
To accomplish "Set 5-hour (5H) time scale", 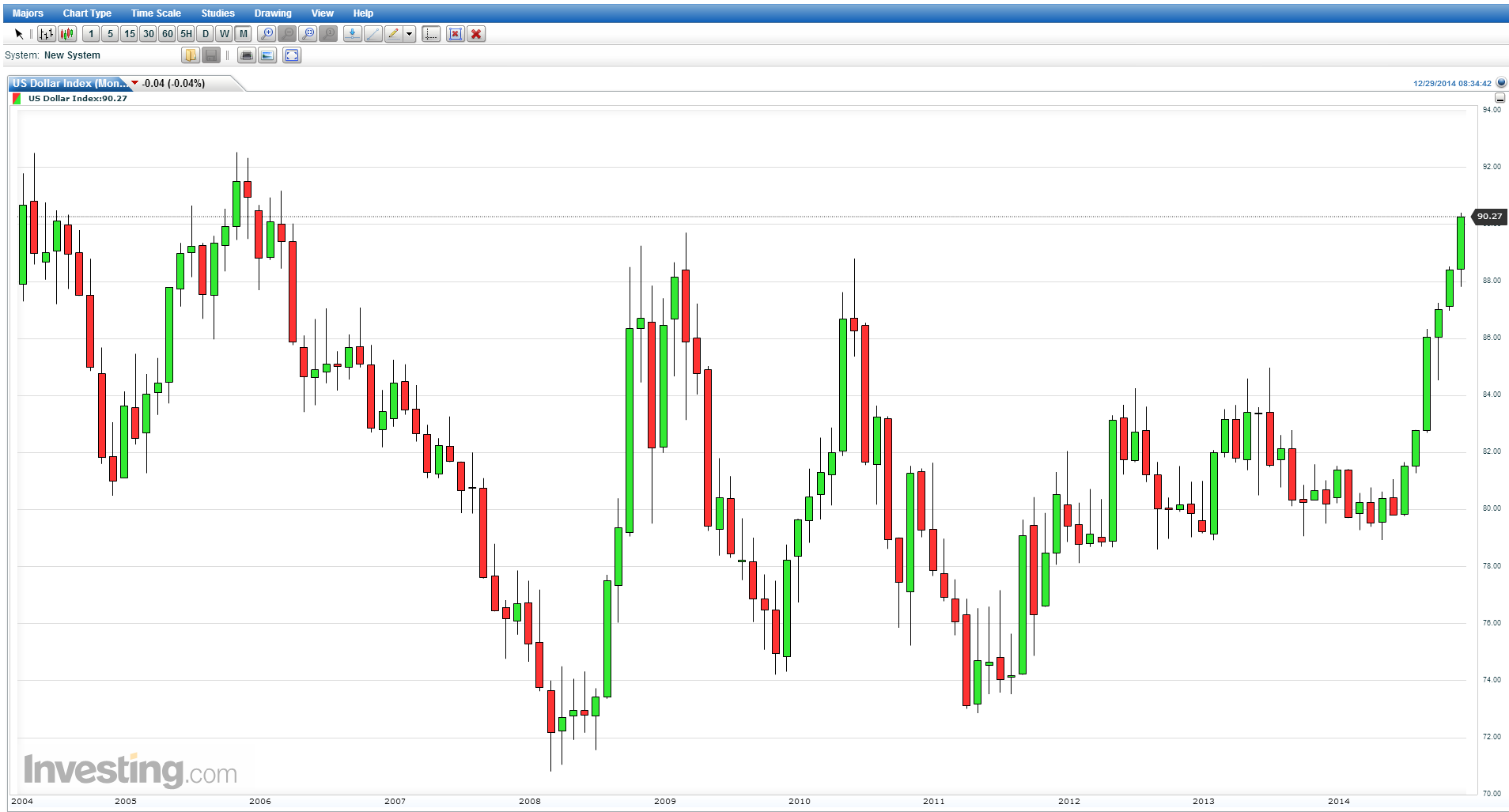I will (186, 34).
